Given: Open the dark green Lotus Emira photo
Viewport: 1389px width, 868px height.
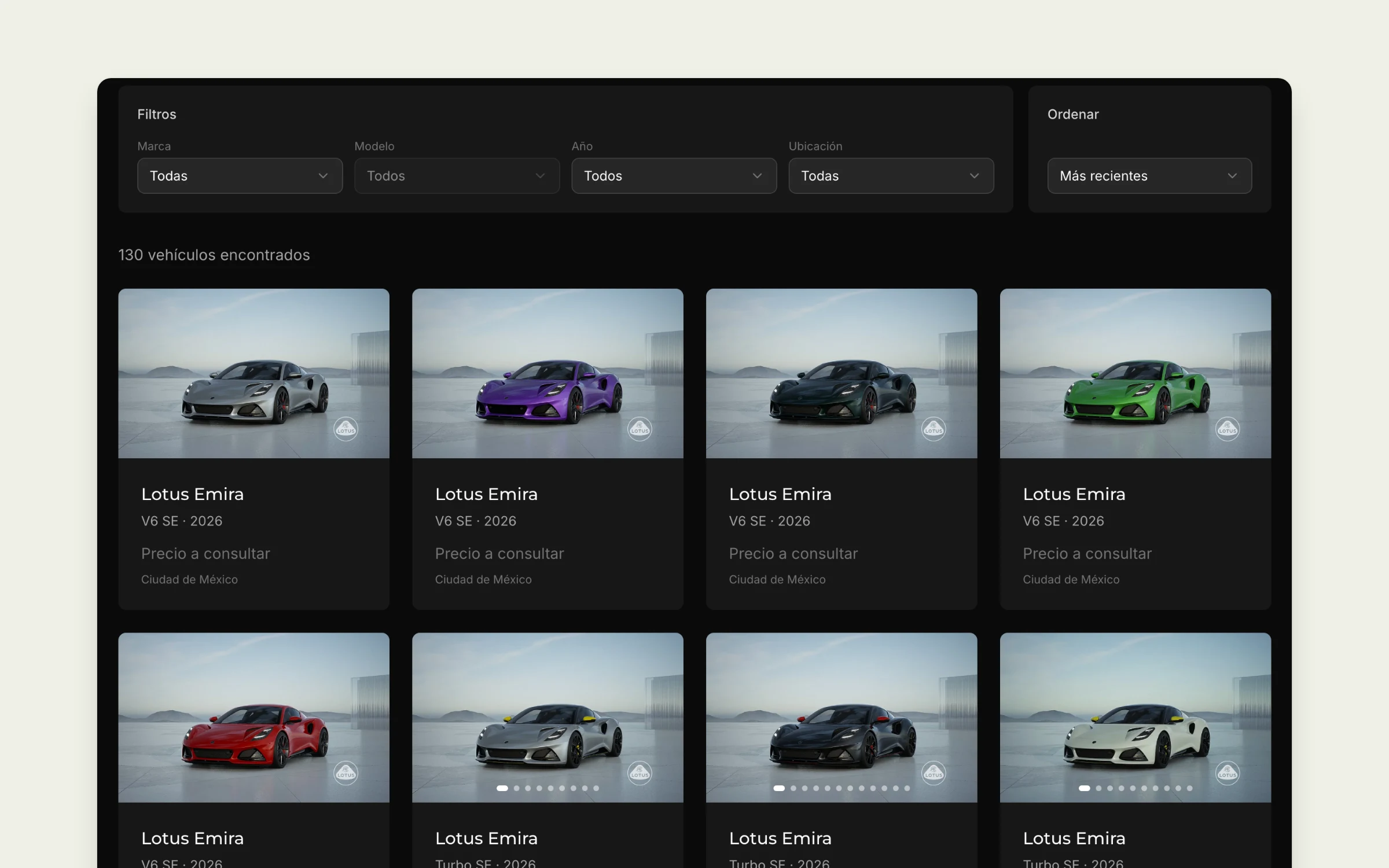Looking at the screenshot, I should [842, 373].
